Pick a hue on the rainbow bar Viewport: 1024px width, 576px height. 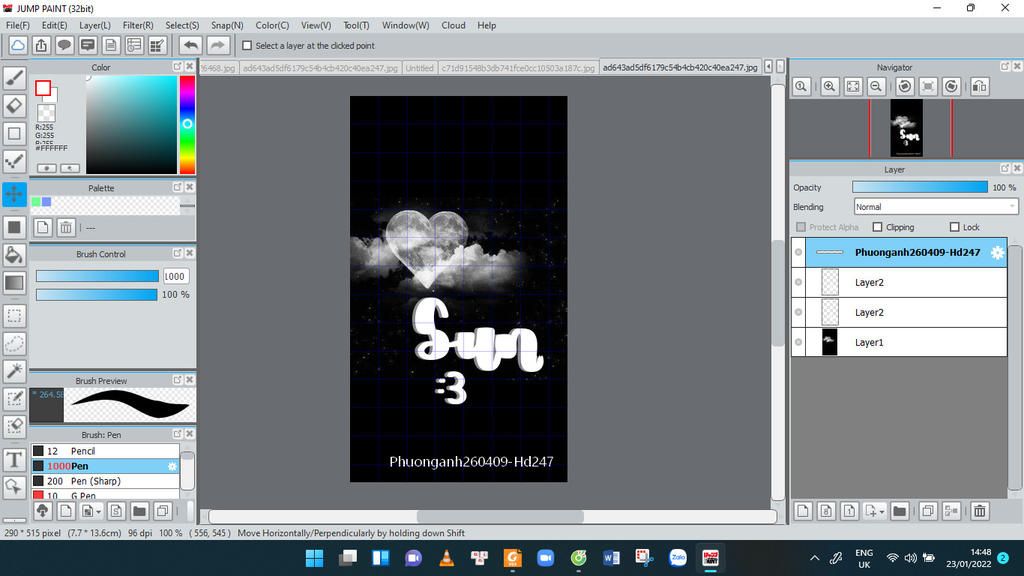(x=187, y=124)
